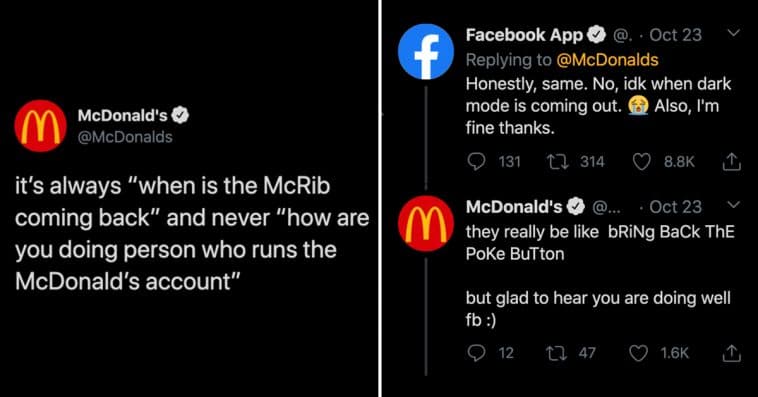
Task: Open Oct 23 timestamp on Facebook tweet
Action: point(675,35)
